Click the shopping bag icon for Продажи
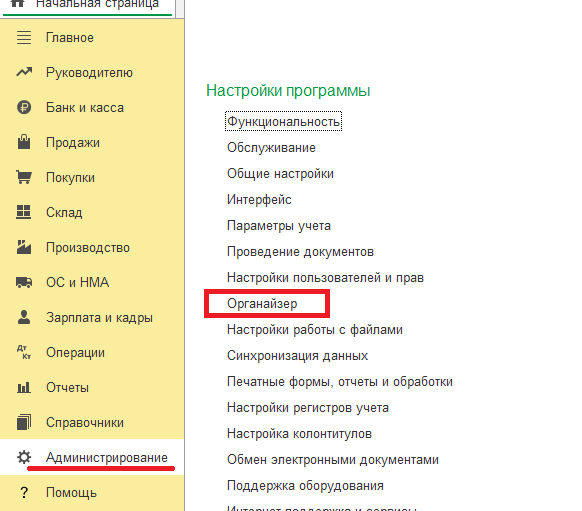 [24, 142]
